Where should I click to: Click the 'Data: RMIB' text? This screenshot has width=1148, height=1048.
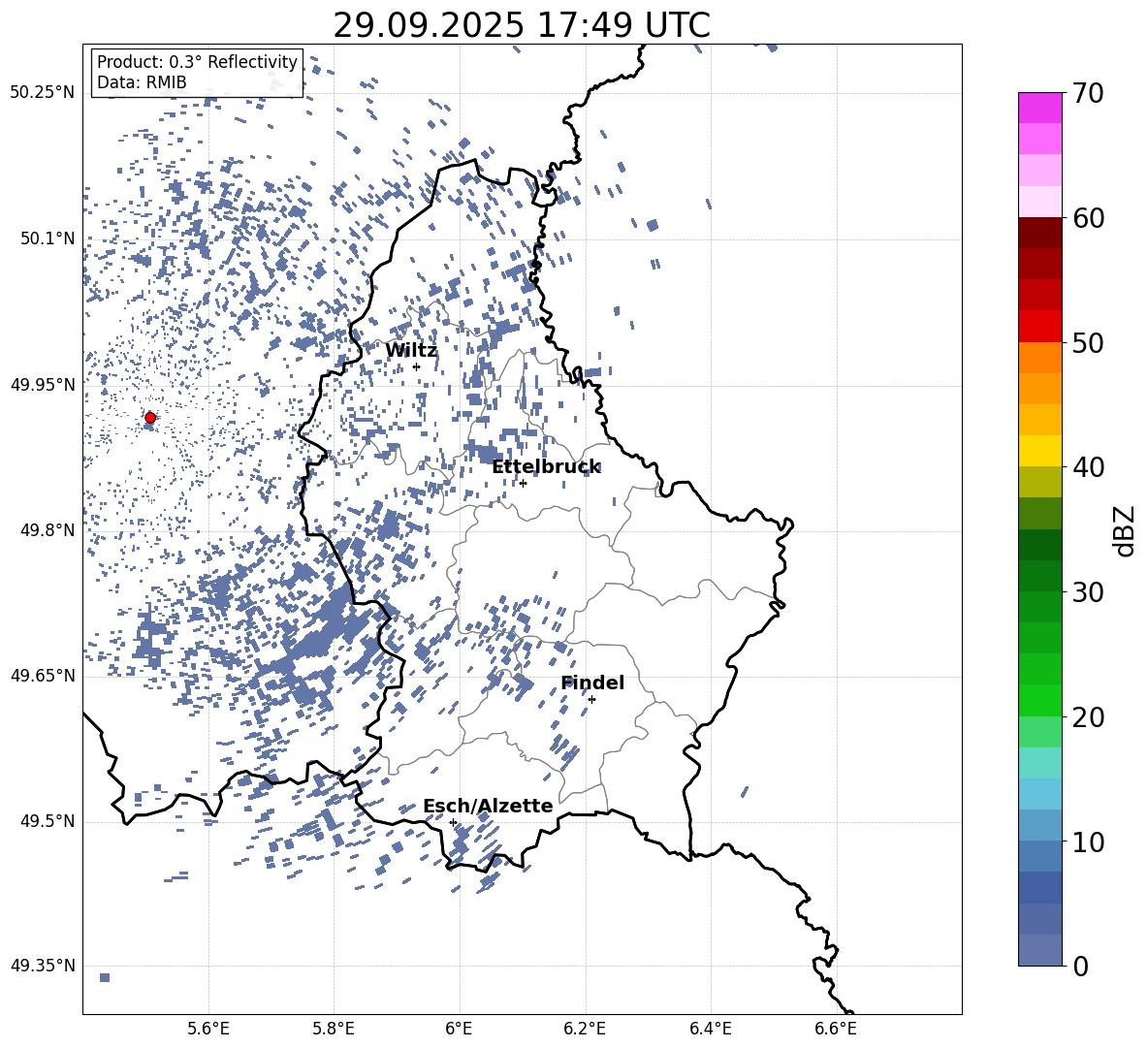point(142,82)
